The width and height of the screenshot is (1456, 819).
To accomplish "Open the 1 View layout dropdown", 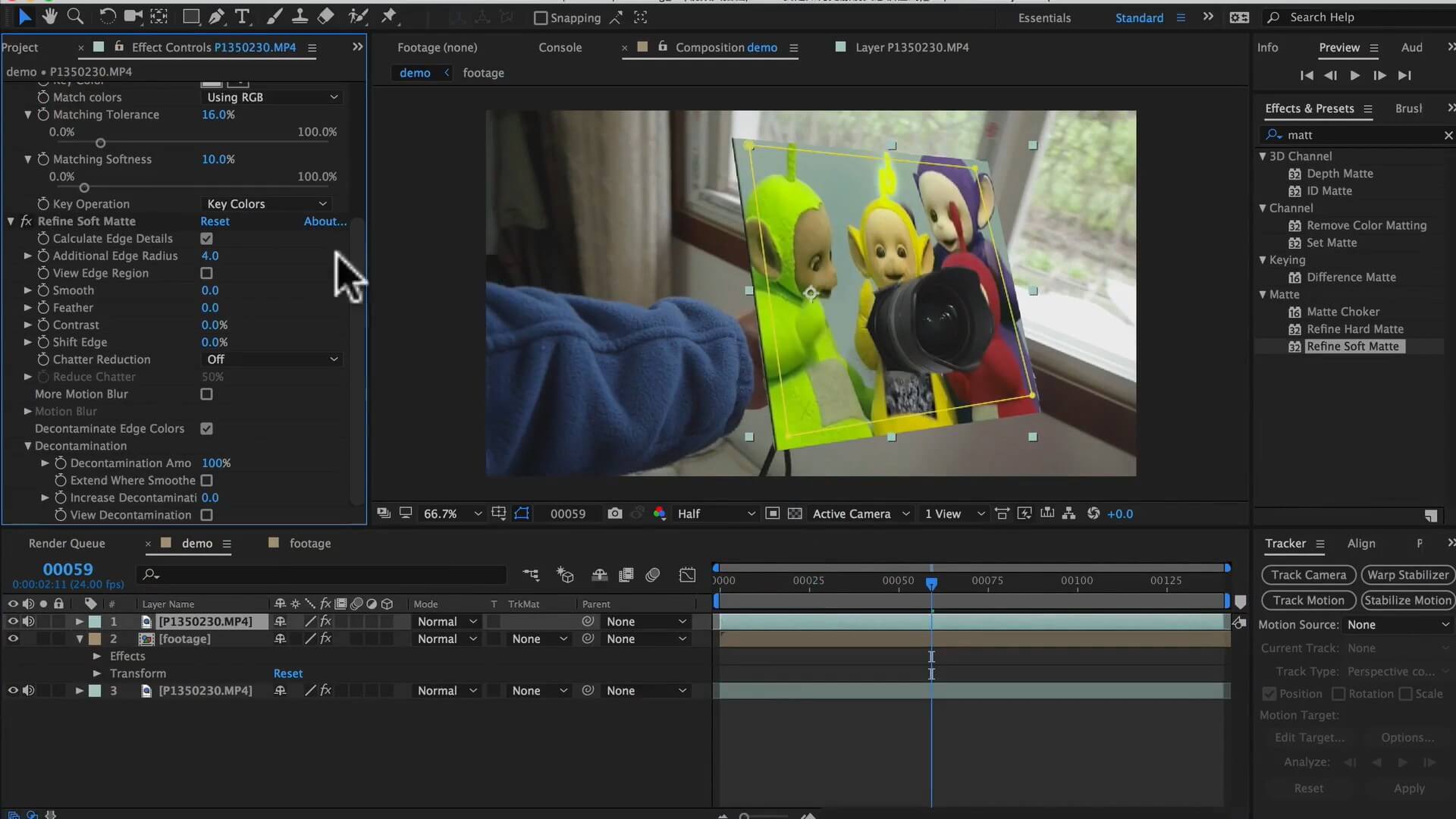I will [x=953, y=513].
